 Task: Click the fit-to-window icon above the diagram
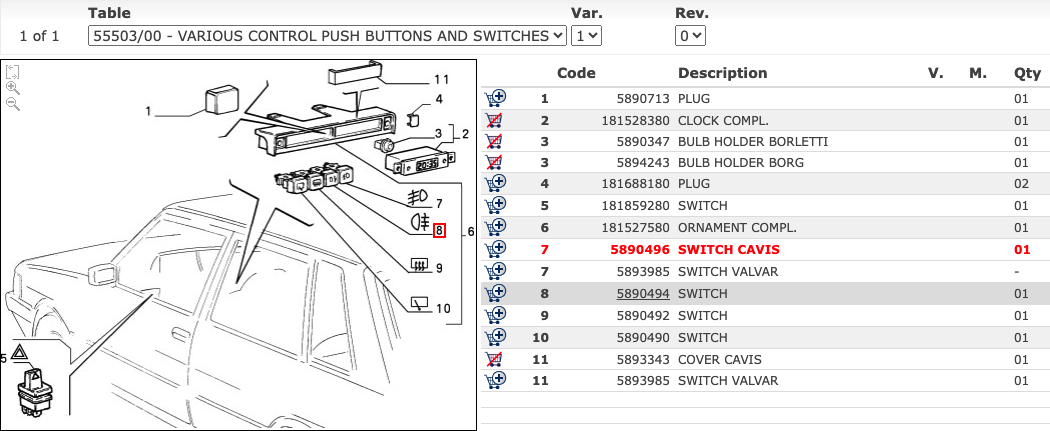(12, 72)
